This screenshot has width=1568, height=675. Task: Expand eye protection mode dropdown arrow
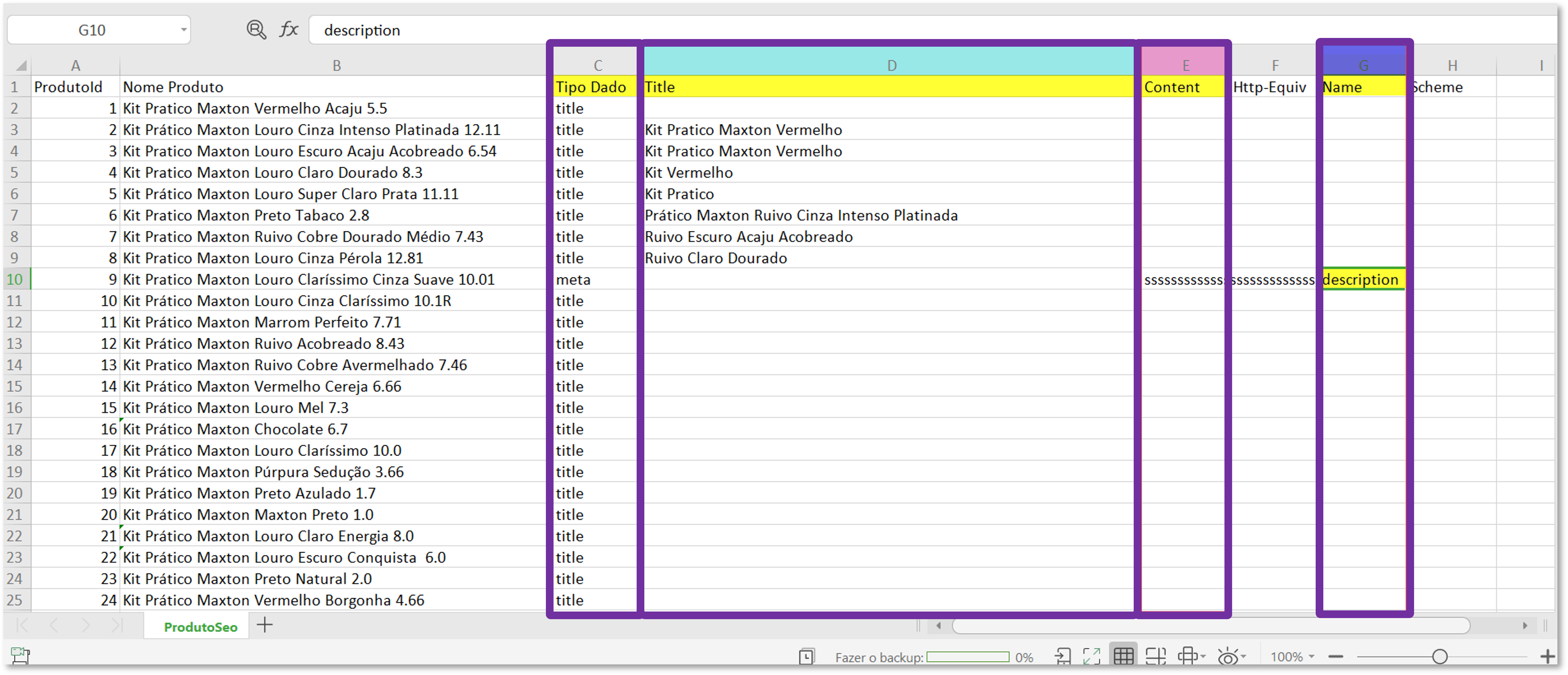1243,657
